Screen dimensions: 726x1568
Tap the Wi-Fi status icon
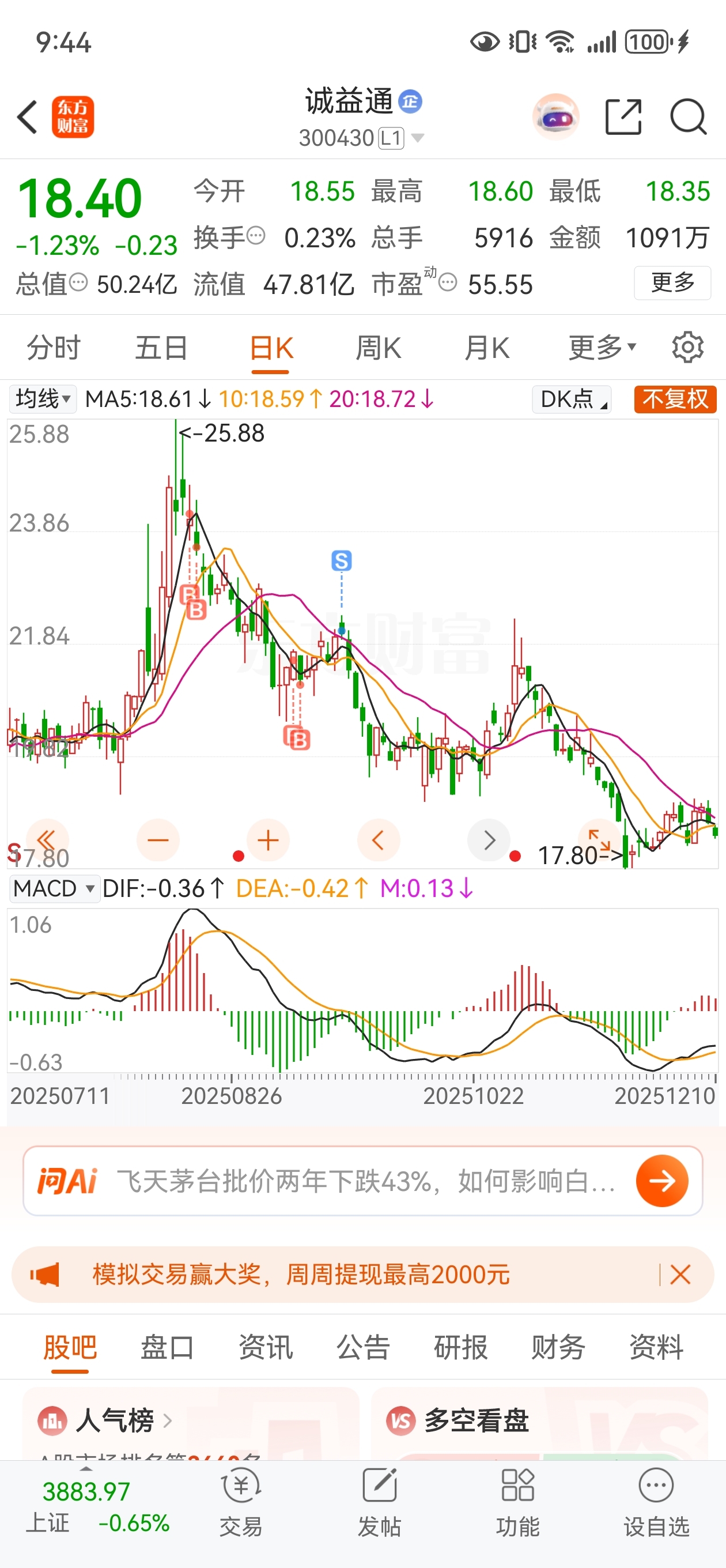560,42
